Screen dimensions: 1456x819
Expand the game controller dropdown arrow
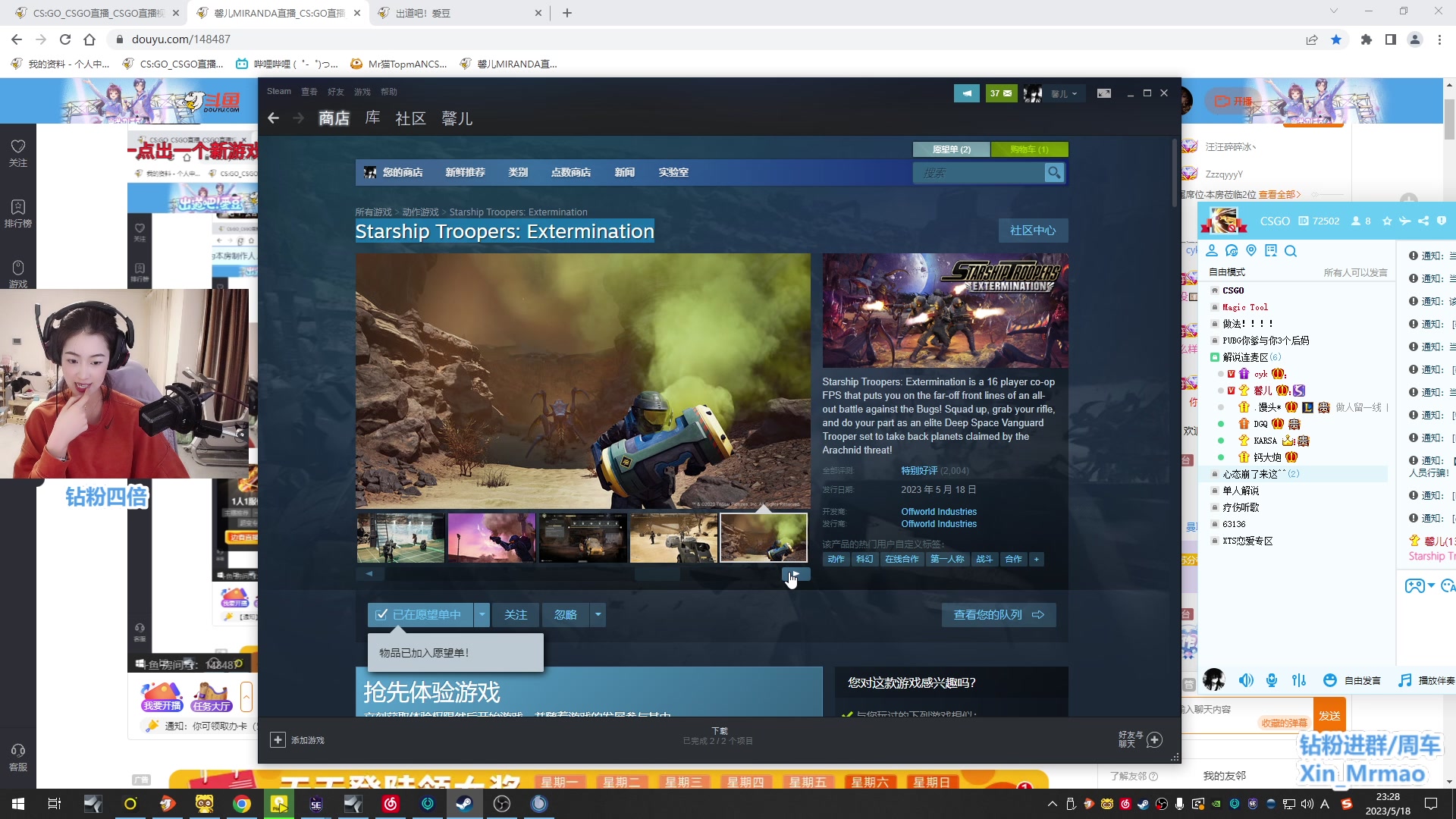pos(1431,585)
